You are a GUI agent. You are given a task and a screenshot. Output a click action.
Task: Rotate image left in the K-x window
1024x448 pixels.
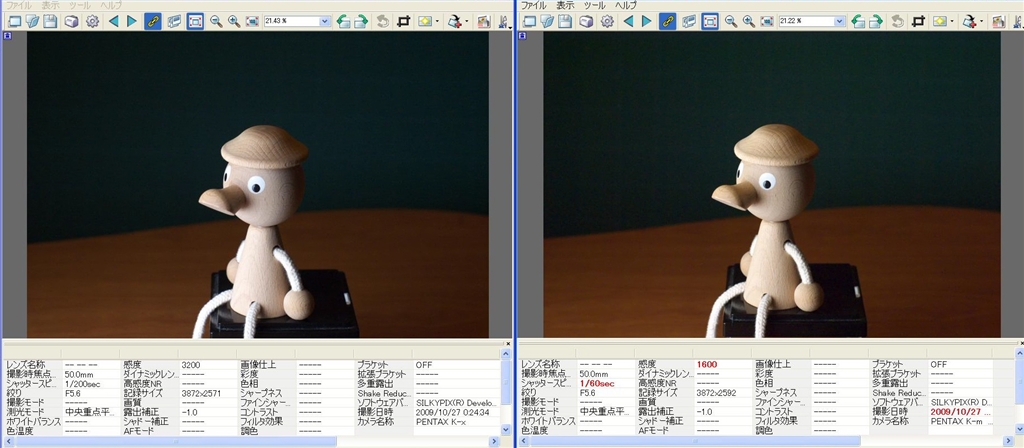pos(344,22)
